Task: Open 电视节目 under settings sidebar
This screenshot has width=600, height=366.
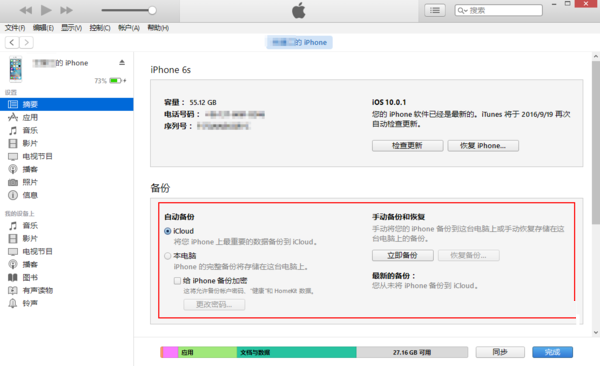Action: pos(67,156)
